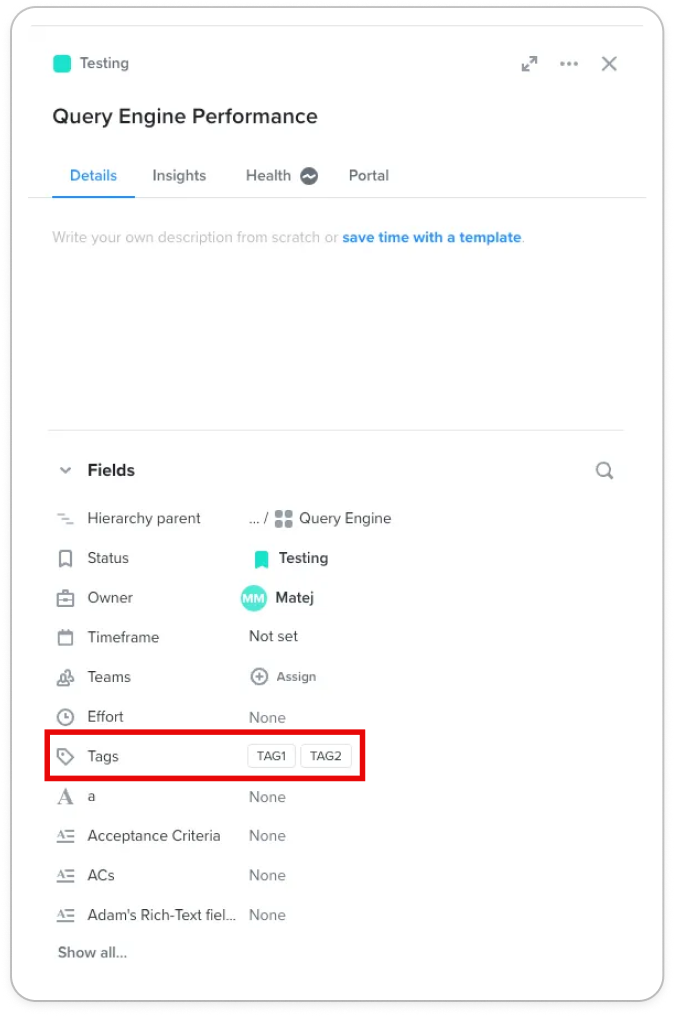The height and width of the screenshot is (1016, 675).
Task: Search fields with magnifier icon
Action: (604, 470)
